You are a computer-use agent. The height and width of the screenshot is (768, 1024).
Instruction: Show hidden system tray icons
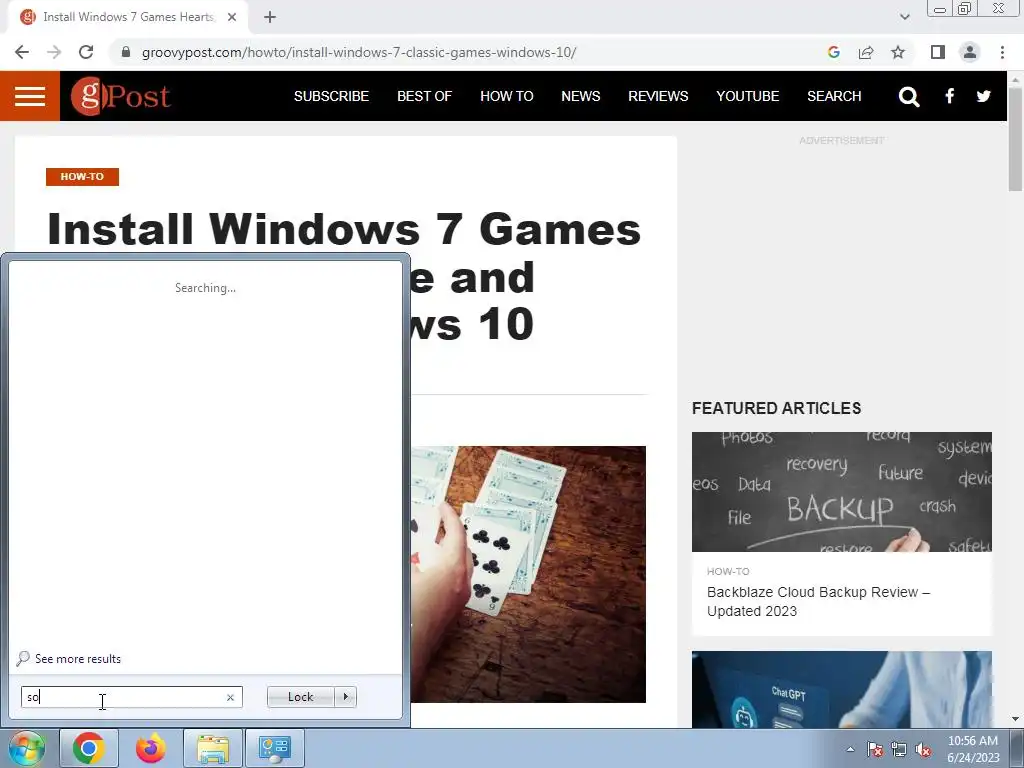click(x=850, y=749)
